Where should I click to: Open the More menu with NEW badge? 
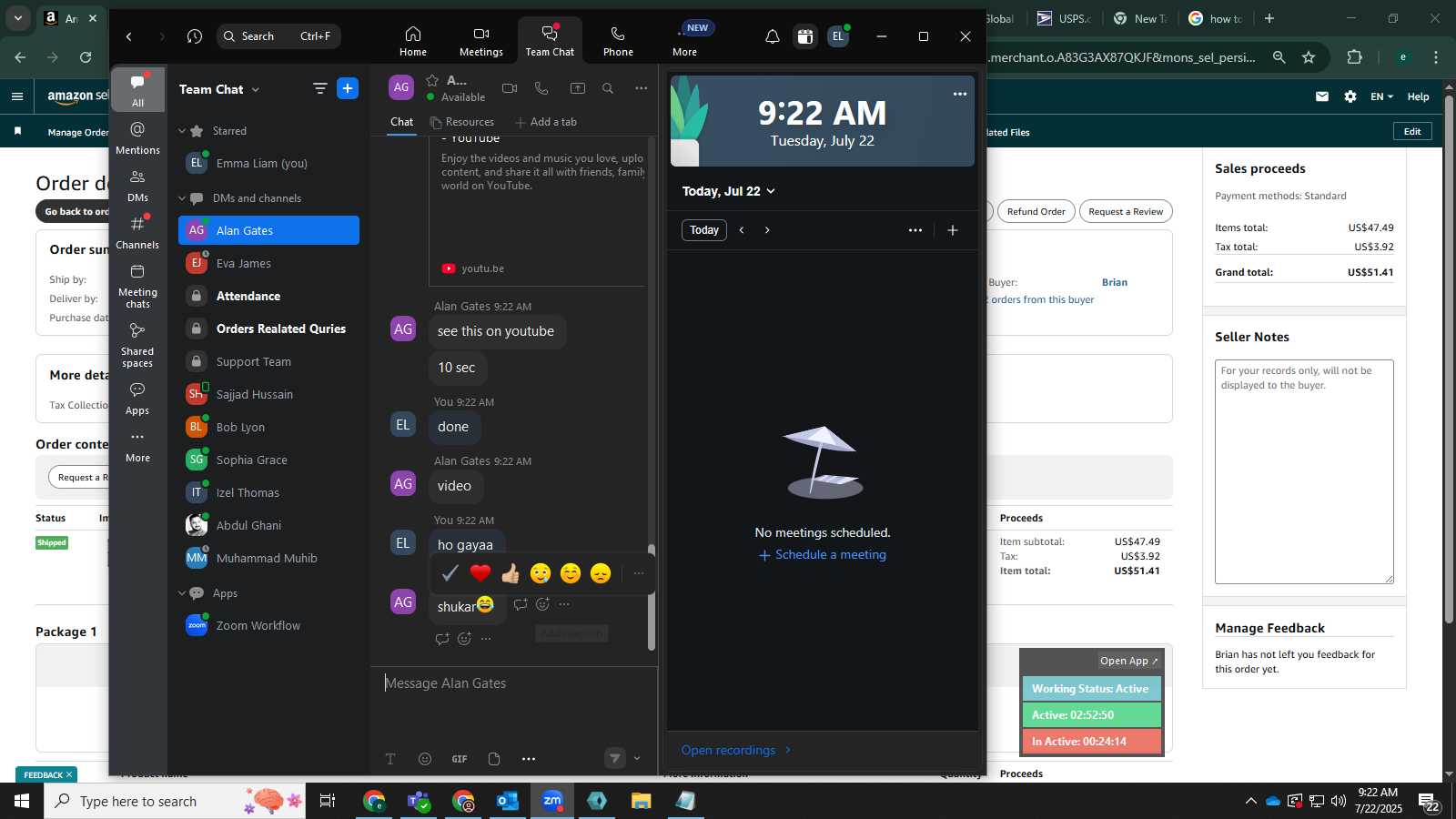[685, 41]
